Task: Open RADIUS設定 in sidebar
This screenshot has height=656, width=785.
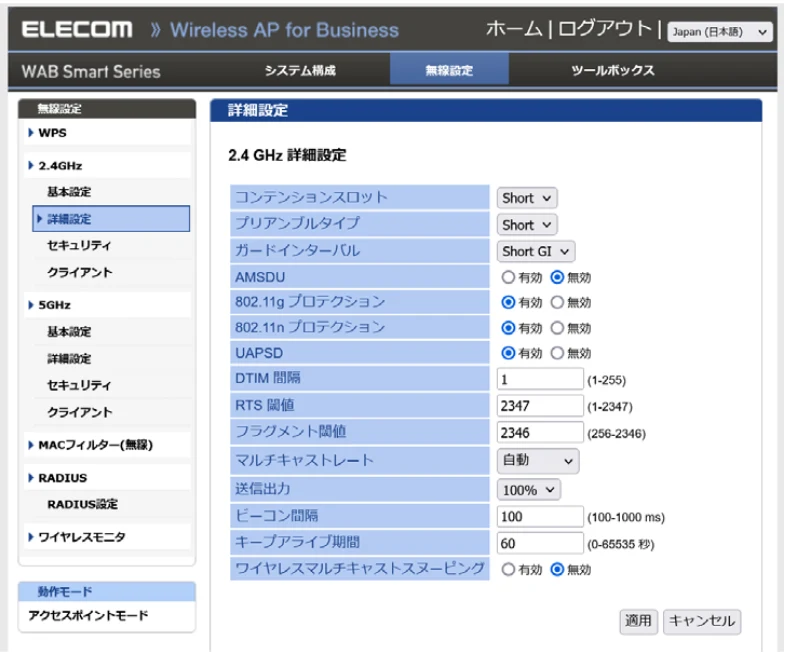Action: (83, 504)
